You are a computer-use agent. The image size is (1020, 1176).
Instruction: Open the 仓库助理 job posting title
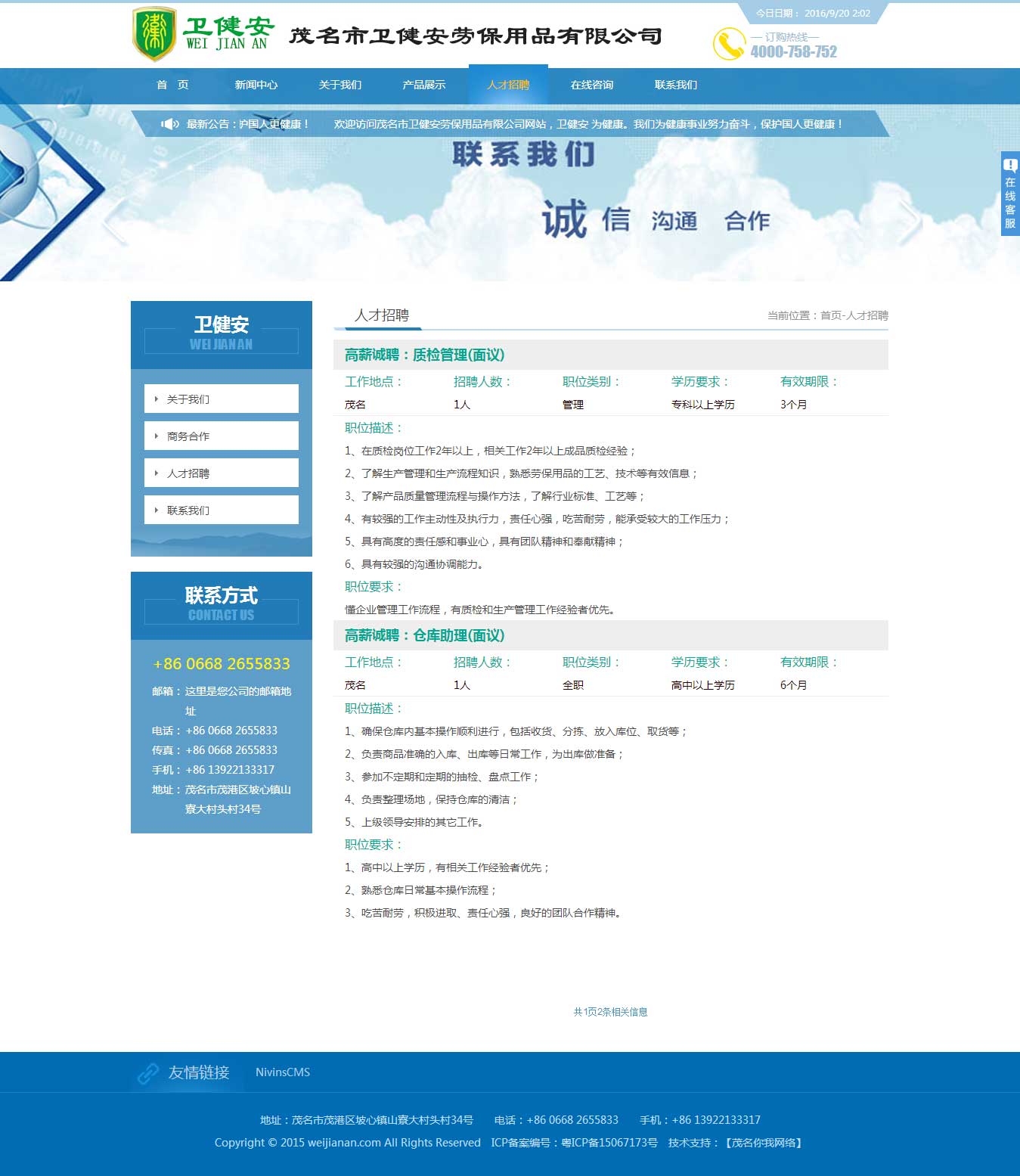click(x=424, y=635)
